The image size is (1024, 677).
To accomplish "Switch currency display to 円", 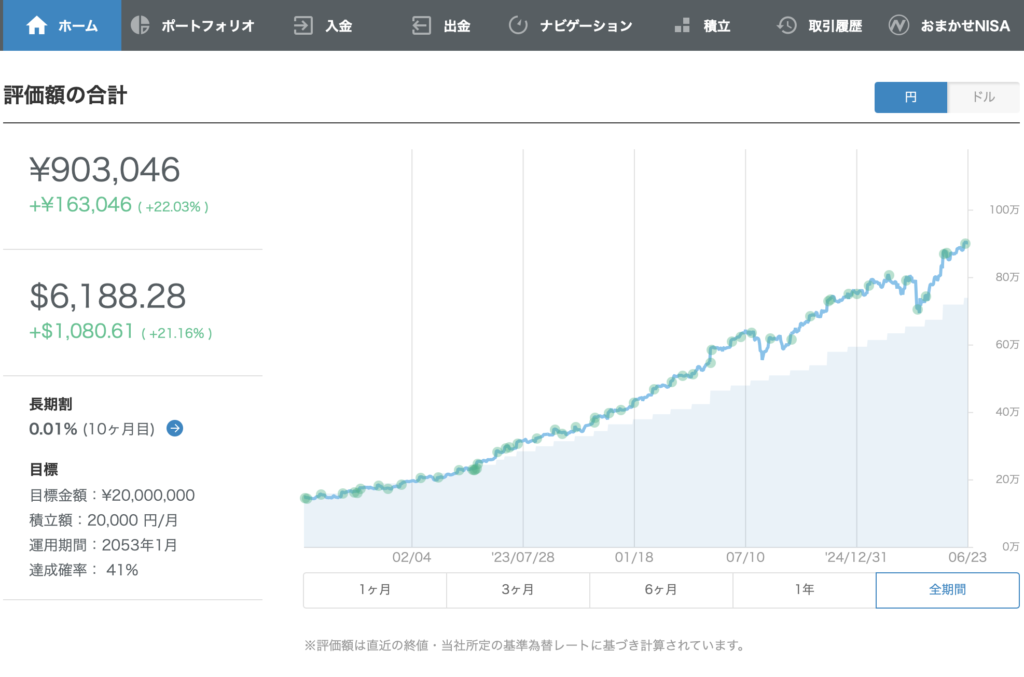I will (910, 97).
